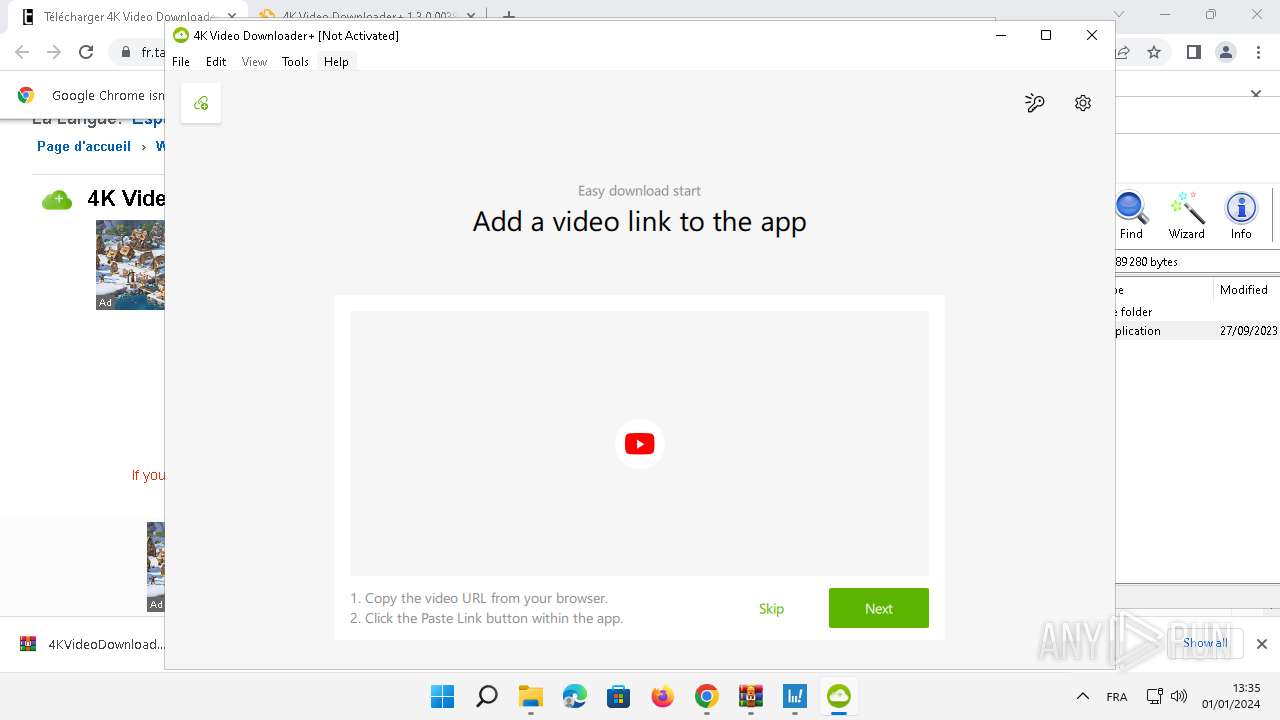Open 4K Video Downloader settings gear

click(x=1083, y=103)
